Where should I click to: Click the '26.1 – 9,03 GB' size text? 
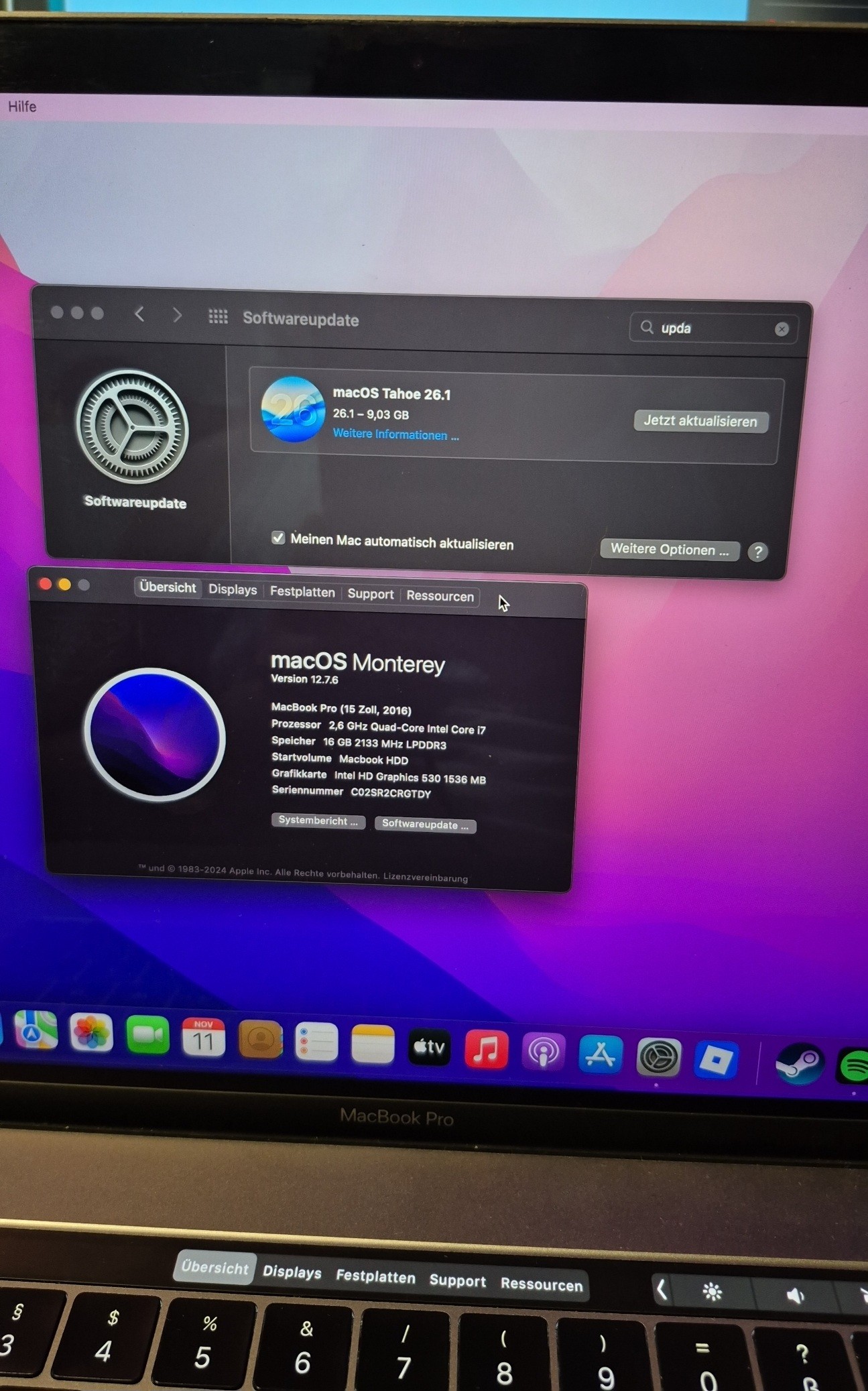[x=371, y=414]
